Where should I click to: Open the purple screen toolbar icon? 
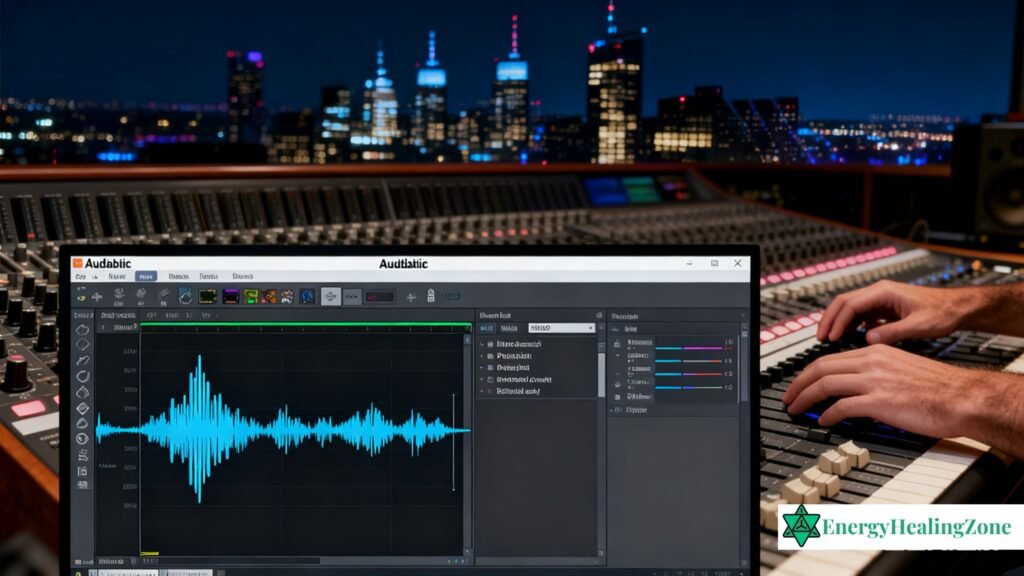(231, 296)
